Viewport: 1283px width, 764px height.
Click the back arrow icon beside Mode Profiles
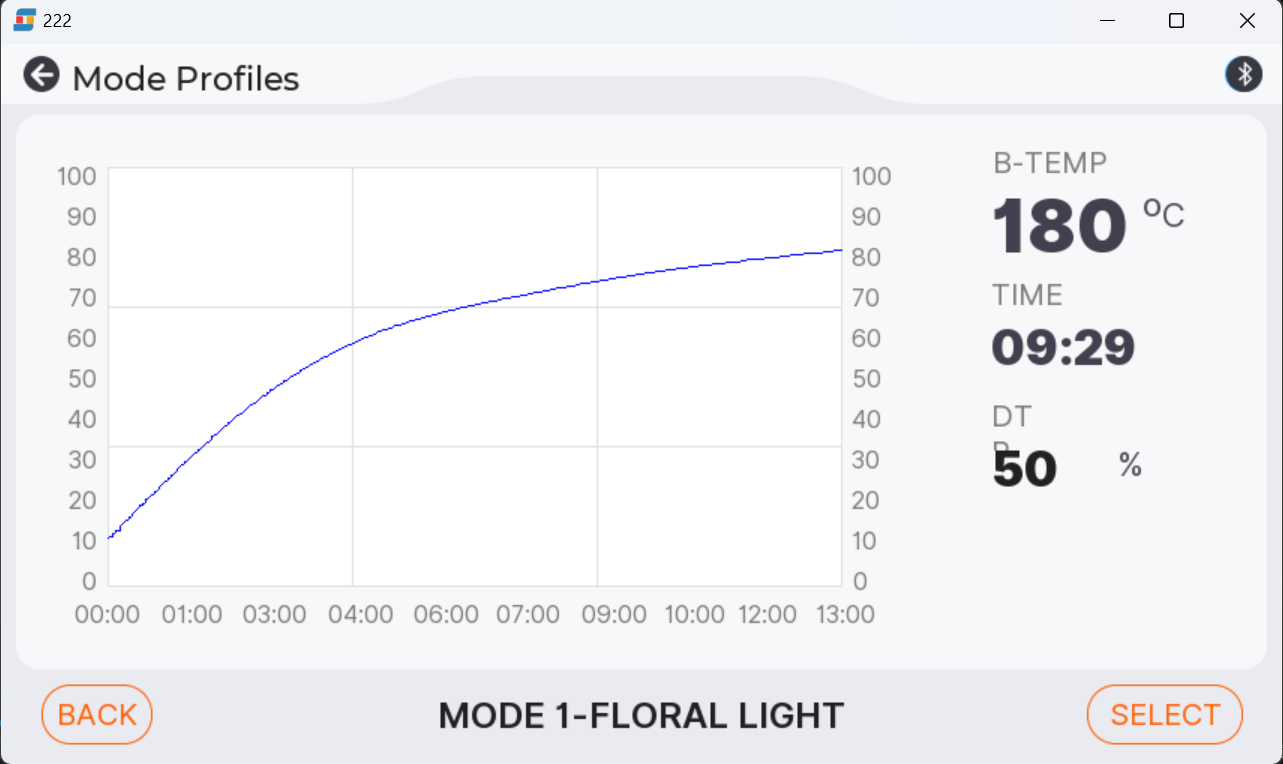41,75
